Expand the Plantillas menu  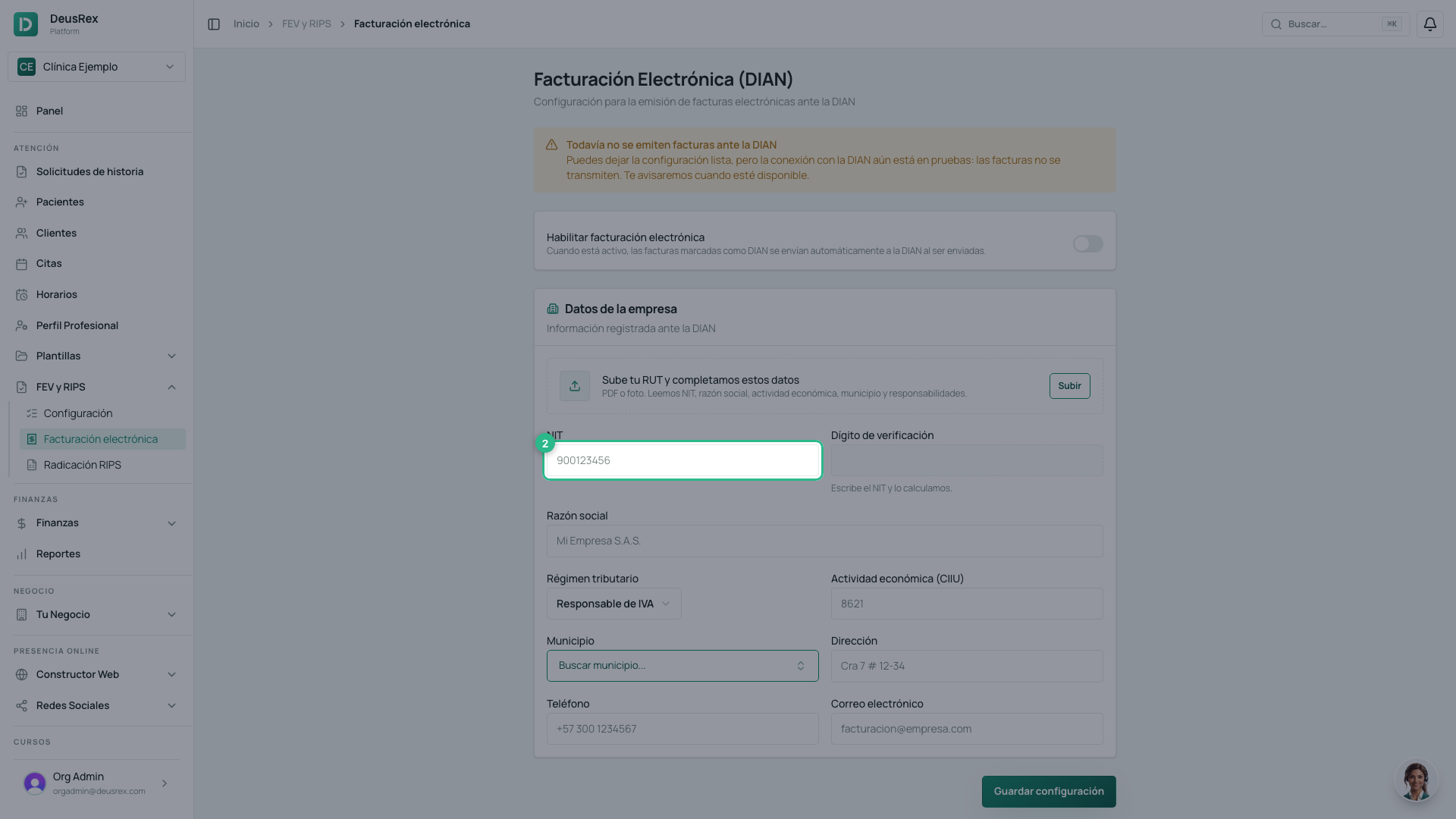pos(96,356)
